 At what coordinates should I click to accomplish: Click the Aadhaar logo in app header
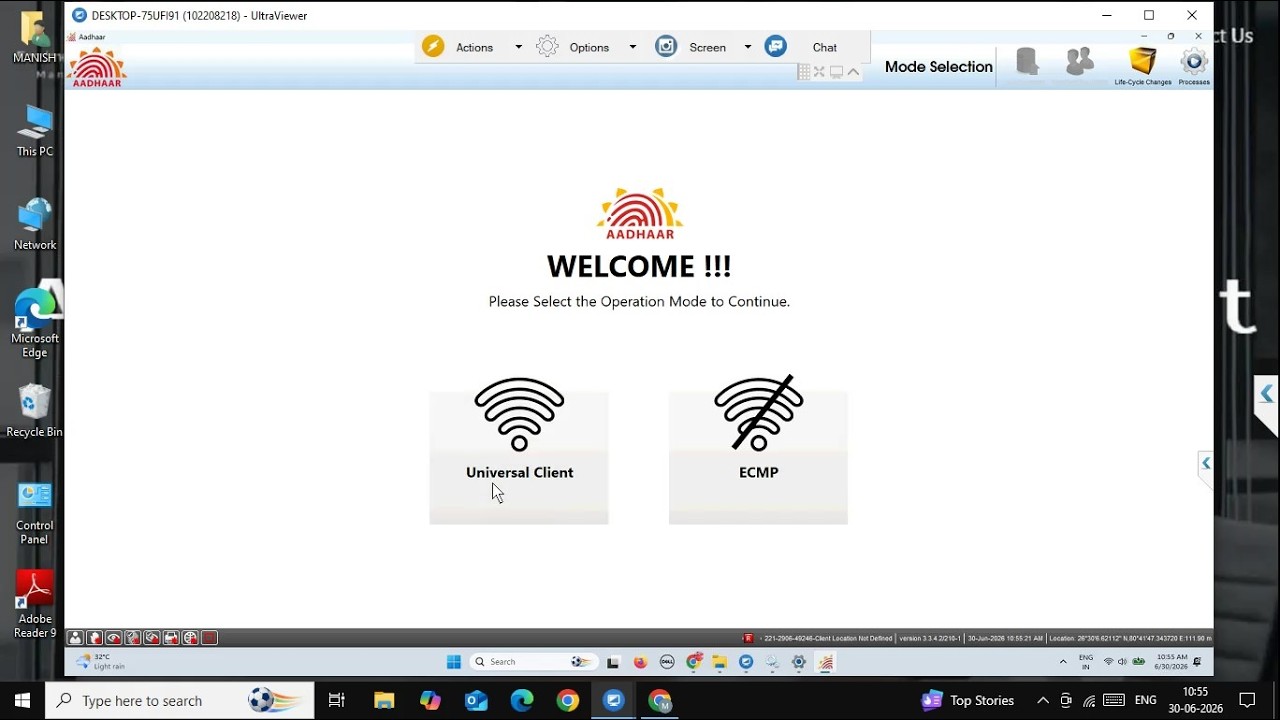click(97, 67)
